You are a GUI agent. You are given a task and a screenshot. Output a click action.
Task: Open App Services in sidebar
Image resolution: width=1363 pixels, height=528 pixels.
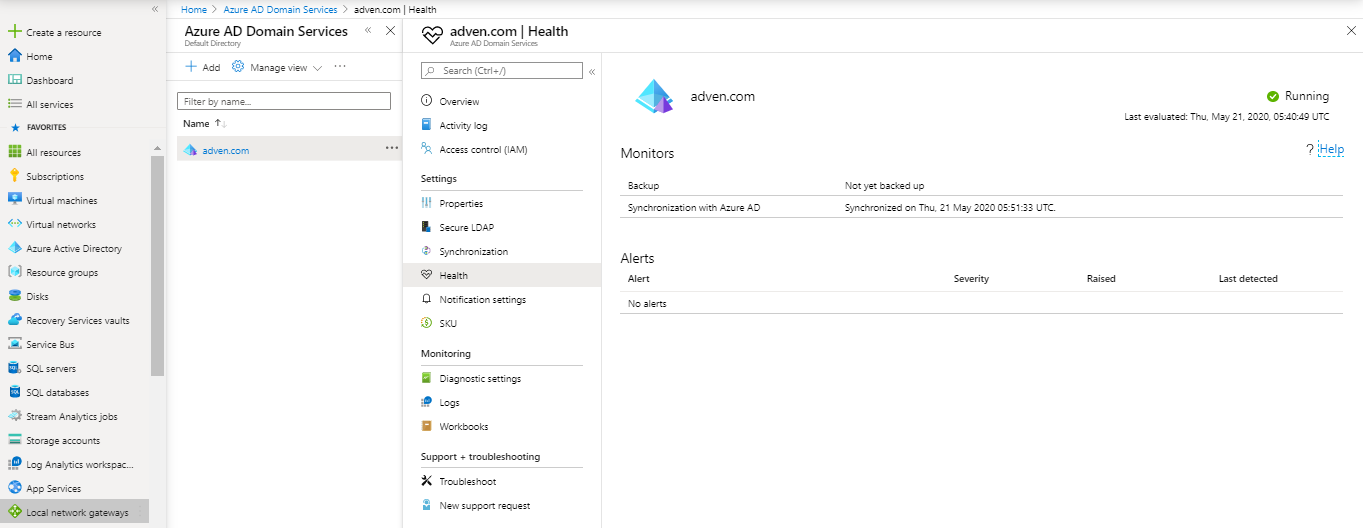[x=53, y=489]
